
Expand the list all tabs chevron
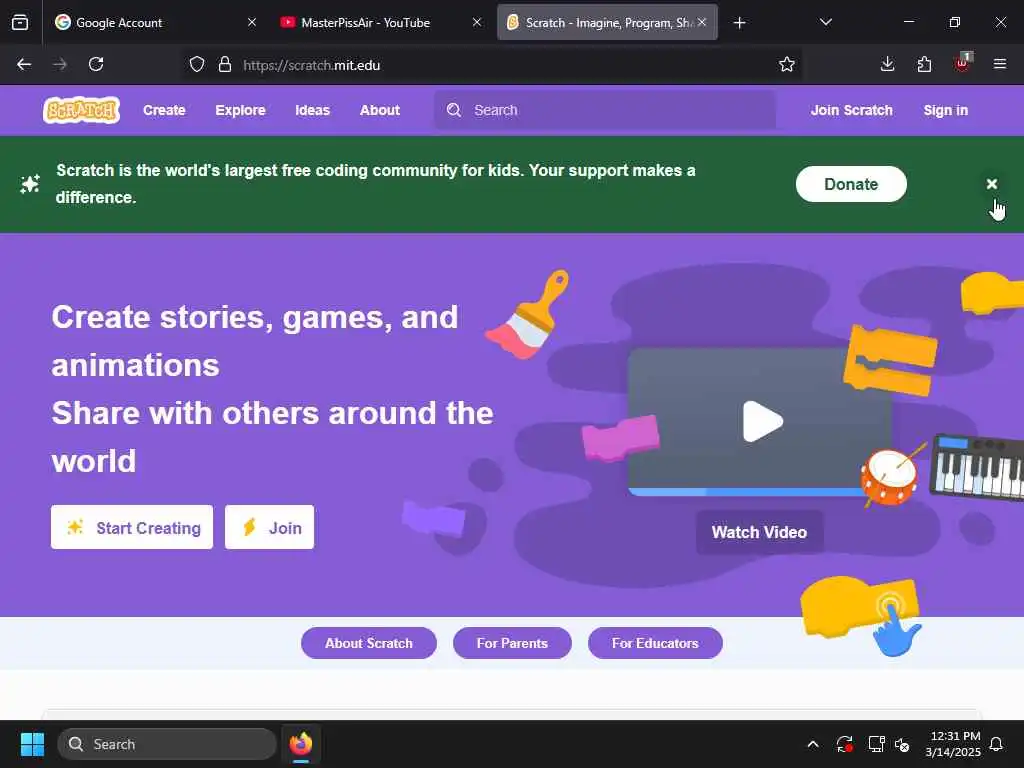pos(825,22)
